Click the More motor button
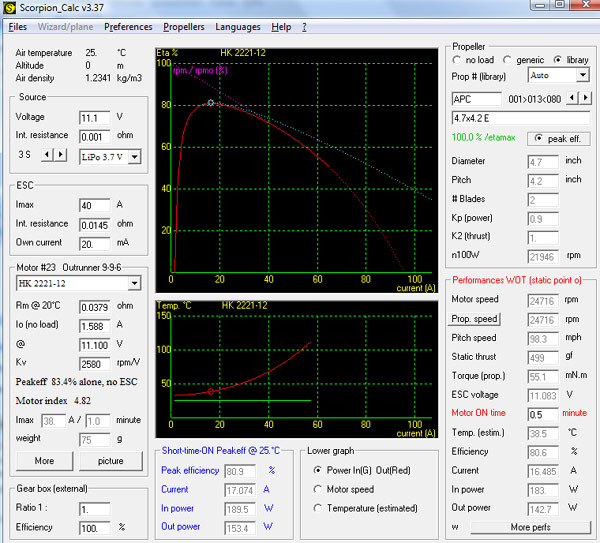 (44, 461)
